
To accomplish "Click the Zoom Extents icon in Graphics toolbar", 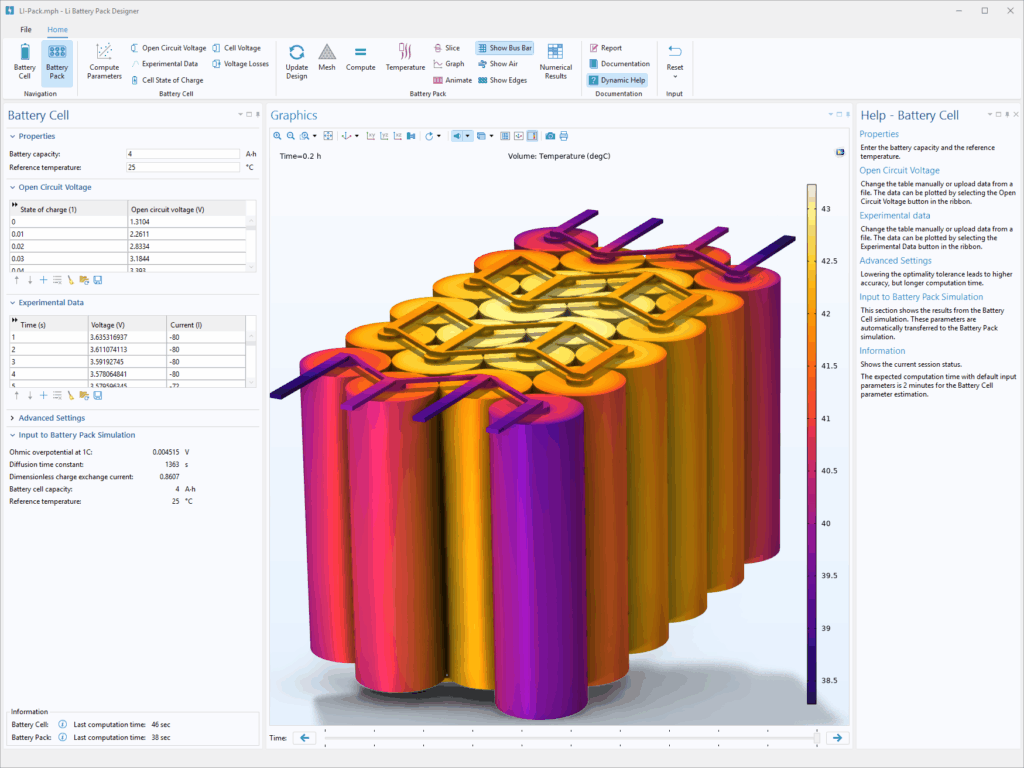I will click(x=328, y=136).
